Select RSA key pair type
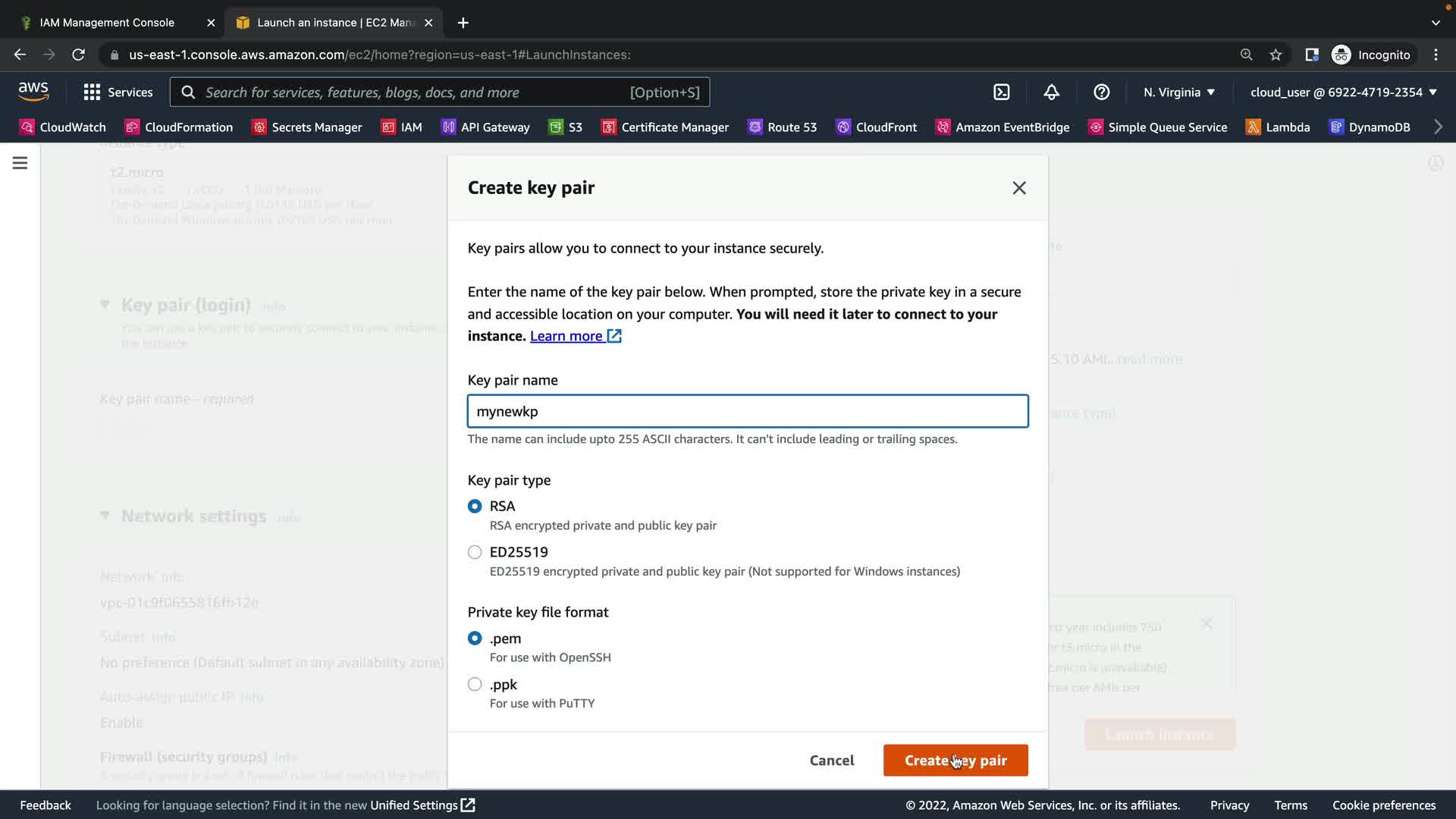Viewport: 1456px width, 819px height. pos(475,506)
